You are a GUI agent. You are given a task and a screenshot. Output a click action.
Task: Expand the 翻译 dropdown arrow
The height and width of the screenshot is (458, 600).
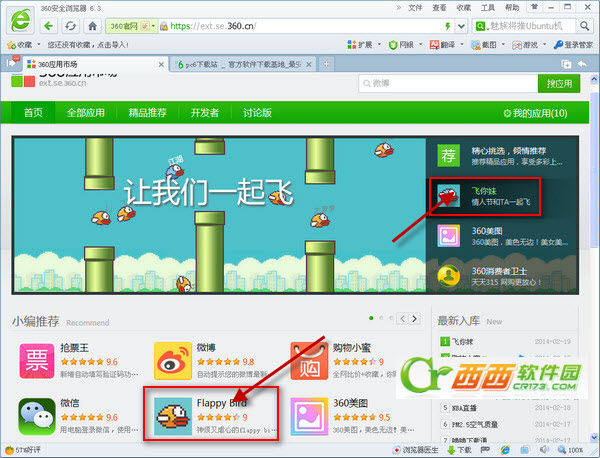click(462, 45)
